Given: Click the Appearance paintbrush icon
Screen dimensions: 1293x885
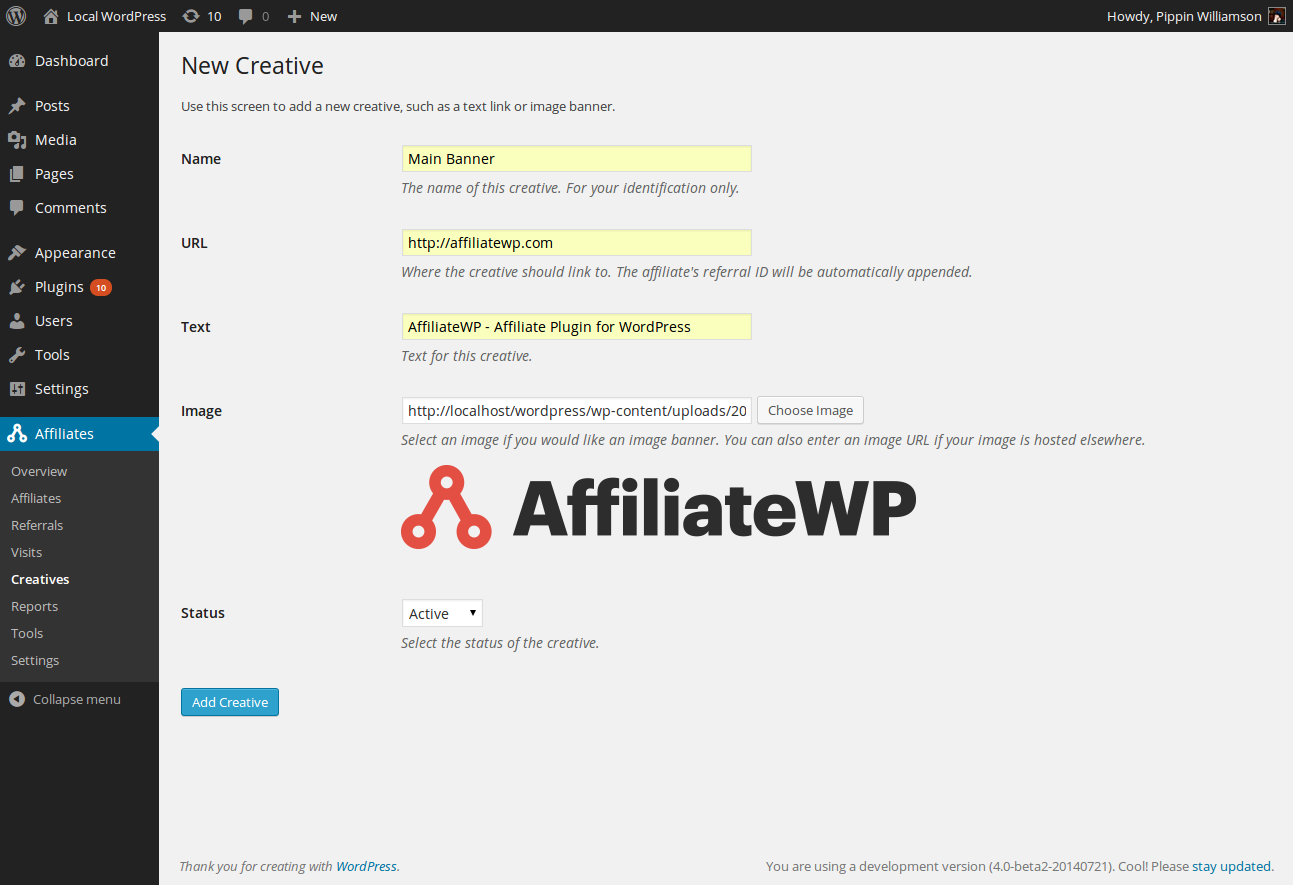Looking at the screenshot, I should pyautogui.click(x=17, y=253).
